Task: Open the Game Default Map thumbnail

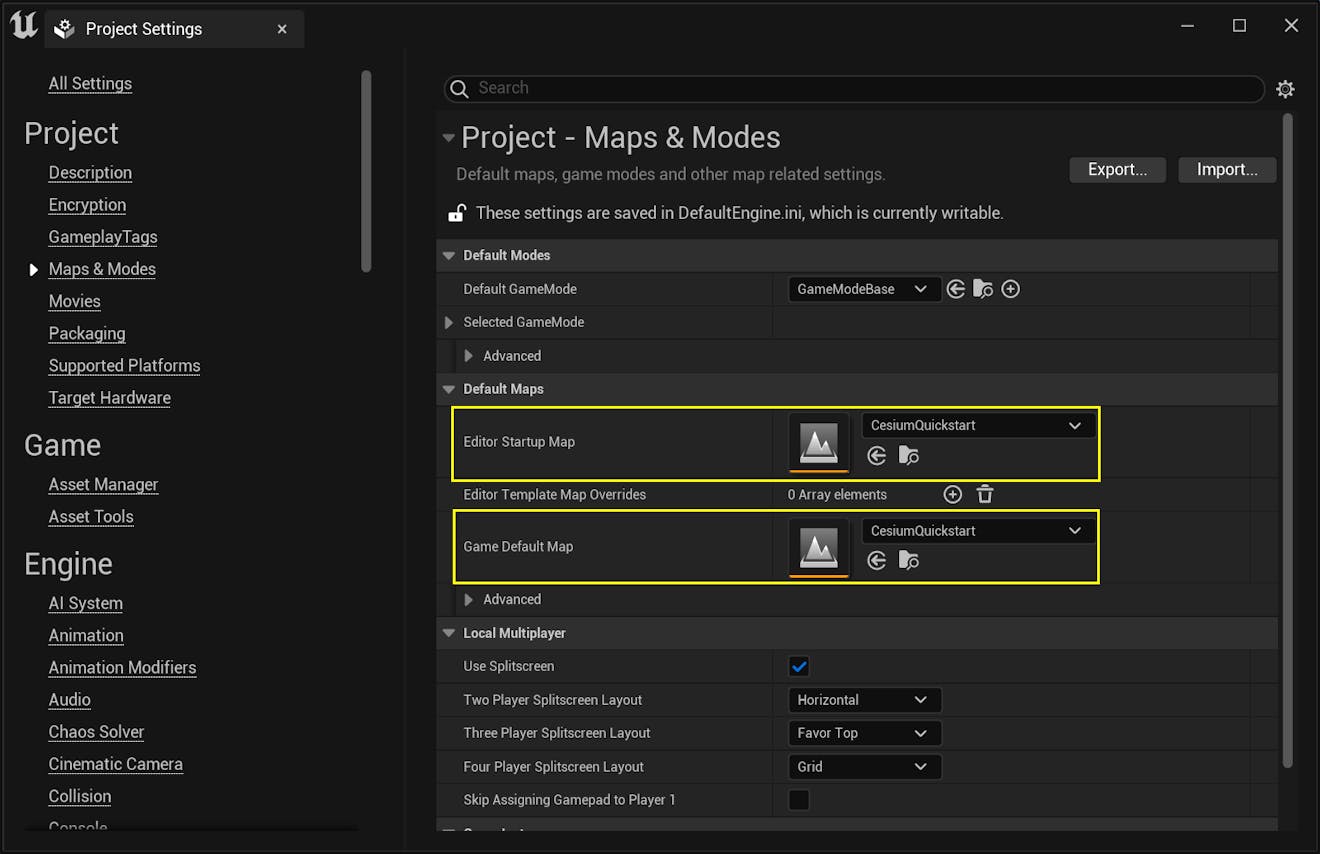Action: pyautogui.click(x=818, y=548)
